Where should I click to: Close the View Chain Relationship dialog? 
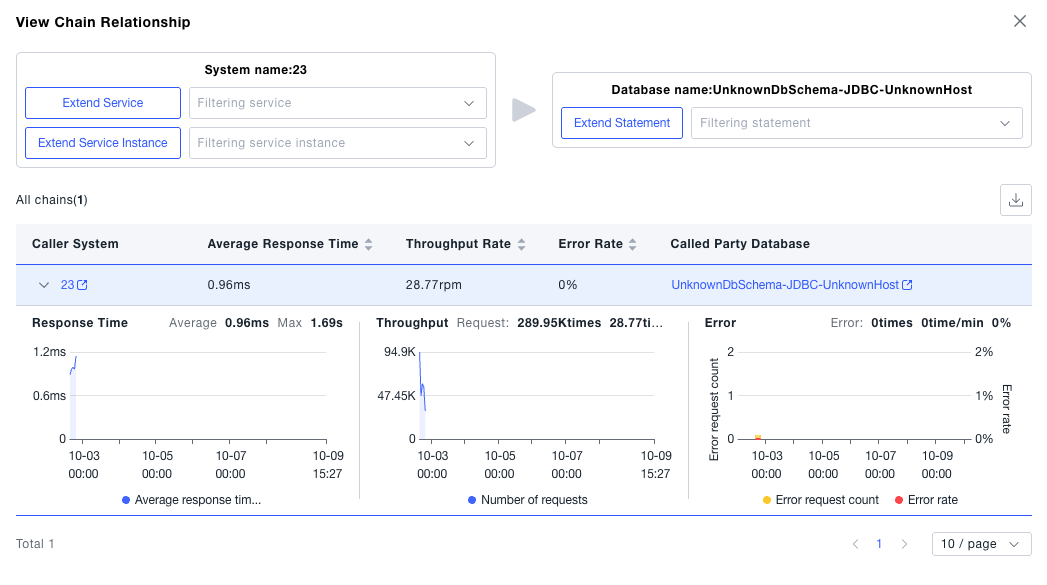tap(1019, 21)
